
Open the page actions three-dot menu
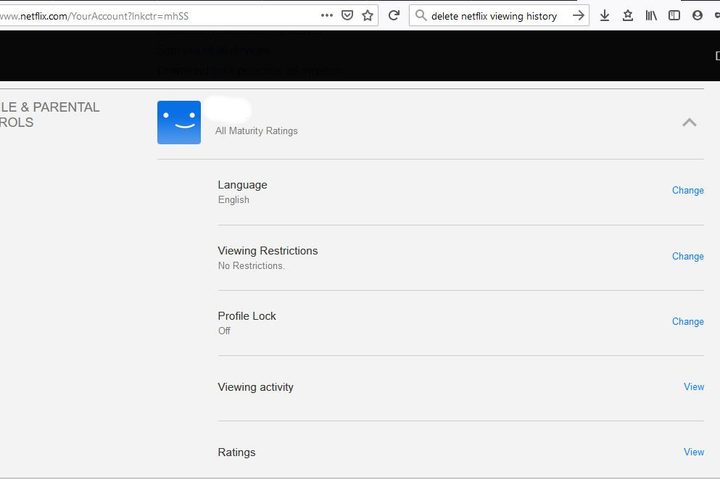pos(327,16)
